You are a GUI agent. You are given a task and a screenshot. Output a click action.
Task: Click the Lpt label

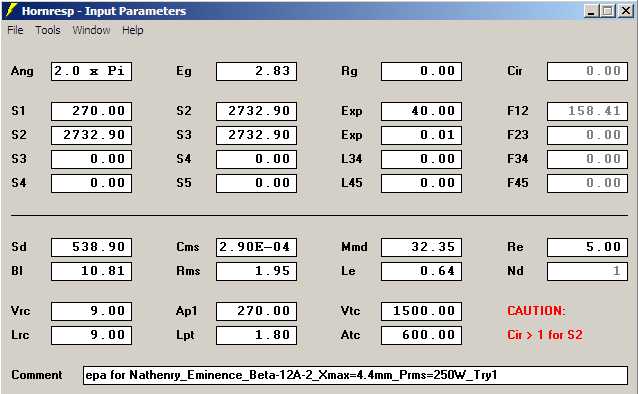185,335
